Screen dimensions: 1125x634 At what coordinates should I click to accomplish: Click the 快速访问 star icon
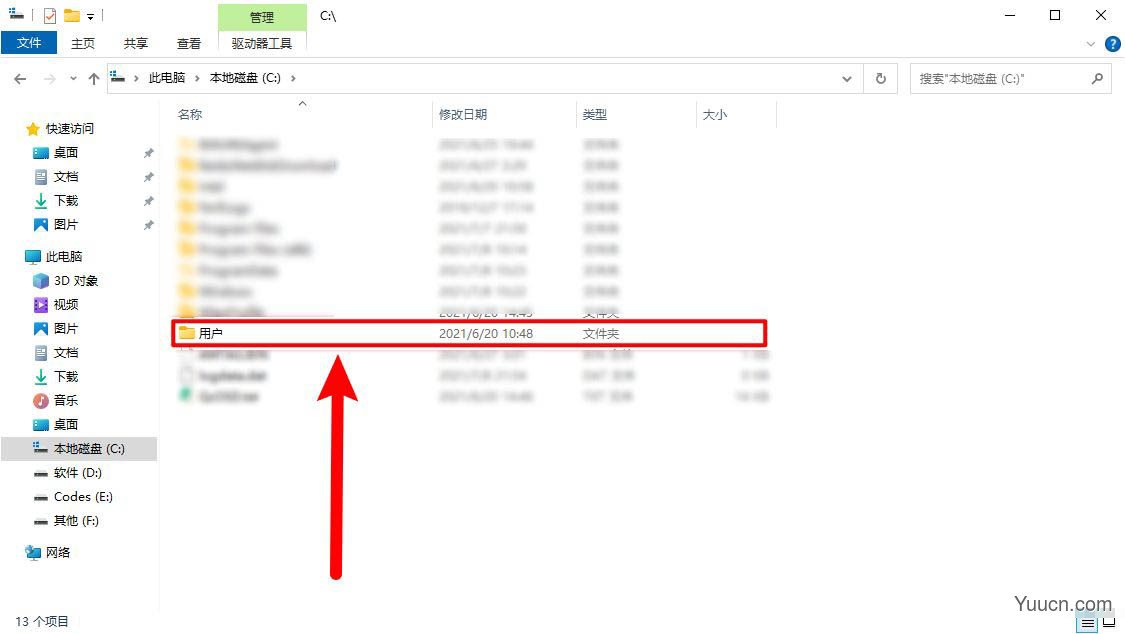tap(32, 129)
